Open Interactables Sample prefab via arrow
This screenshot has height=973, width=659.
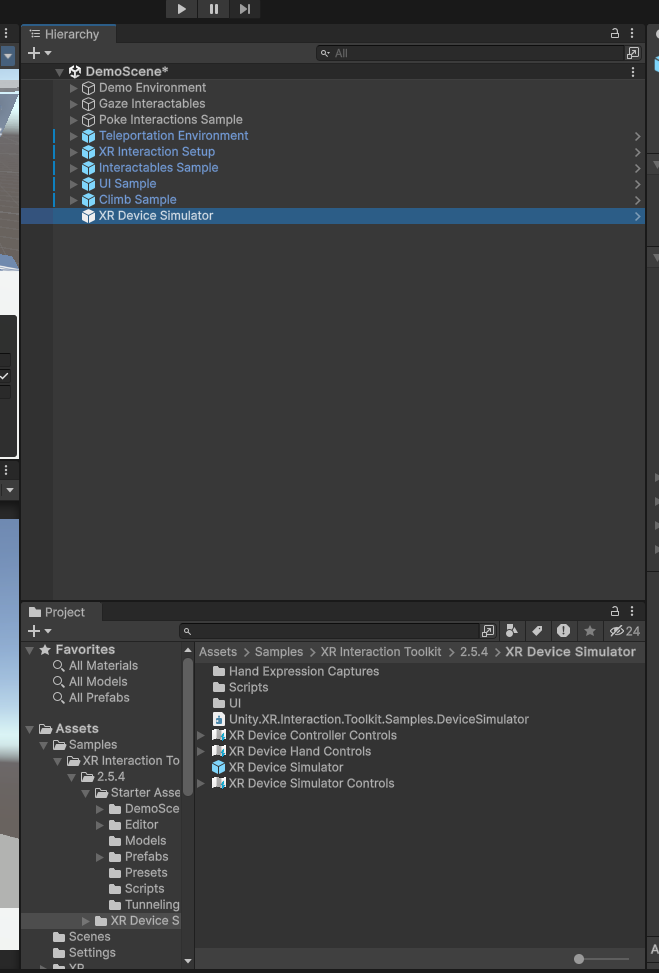pos(637,168)
